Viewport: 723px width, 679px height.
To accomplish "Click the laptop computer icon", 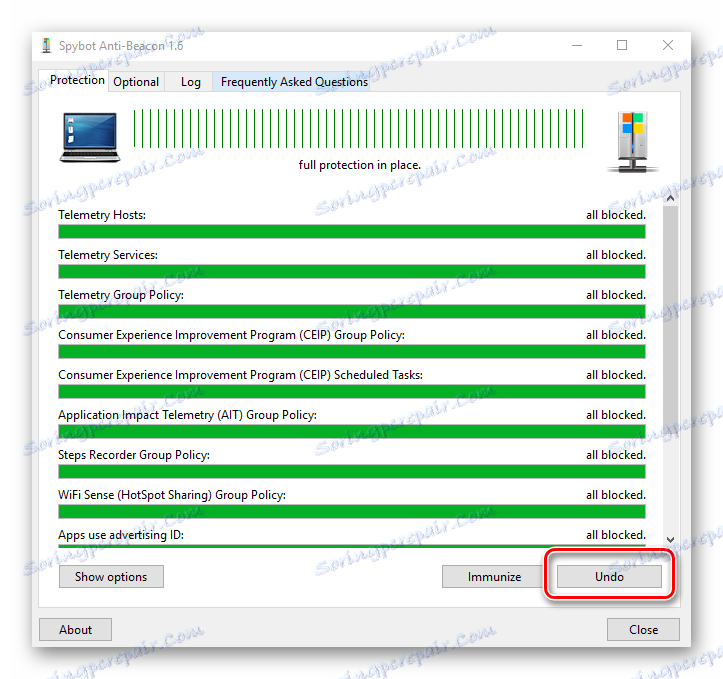I will pyautogui.click(x=90, y=137).
